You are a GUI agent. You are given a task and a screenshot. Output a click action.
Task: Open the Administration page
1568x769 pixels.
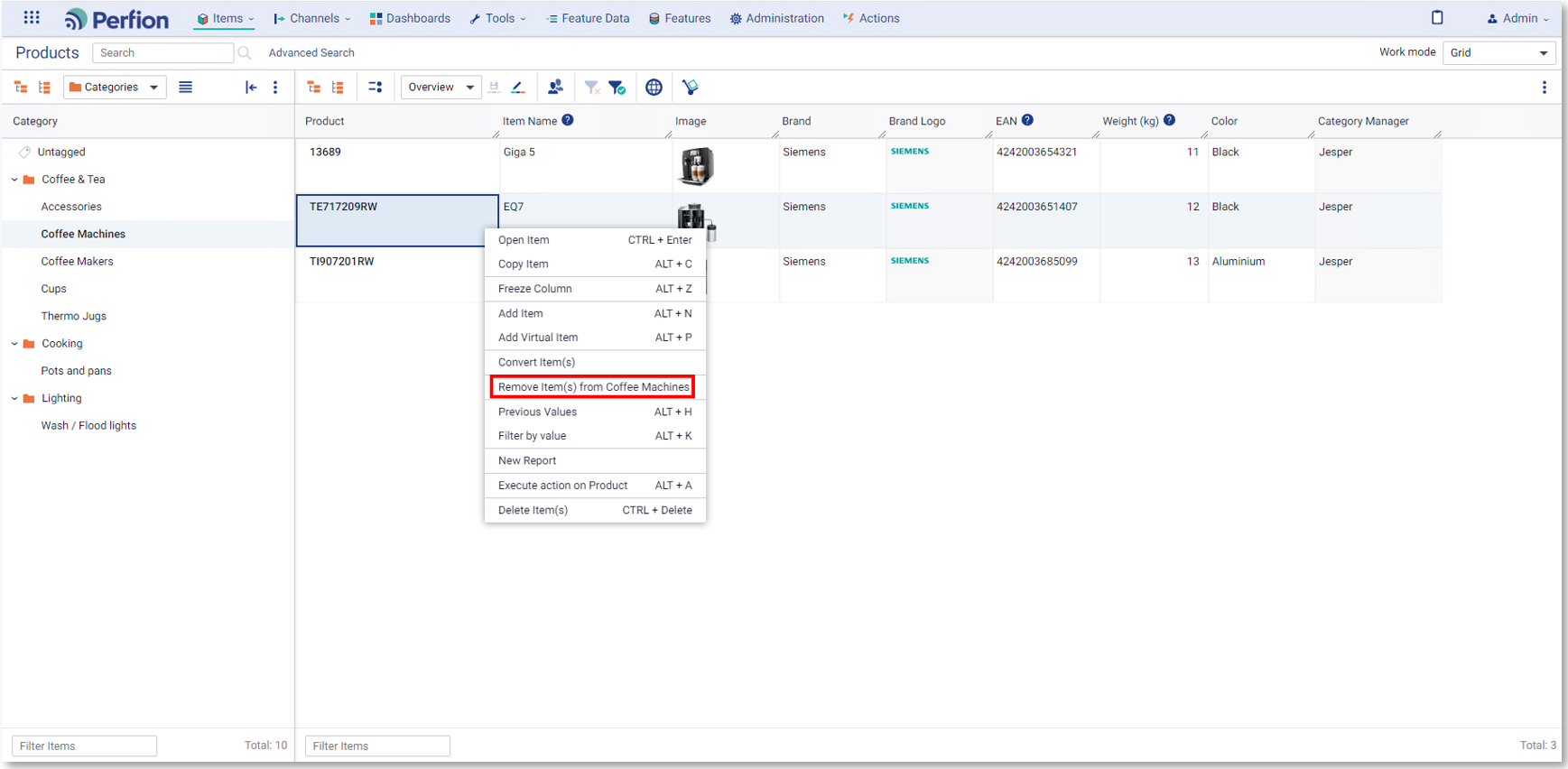[776, 18]
